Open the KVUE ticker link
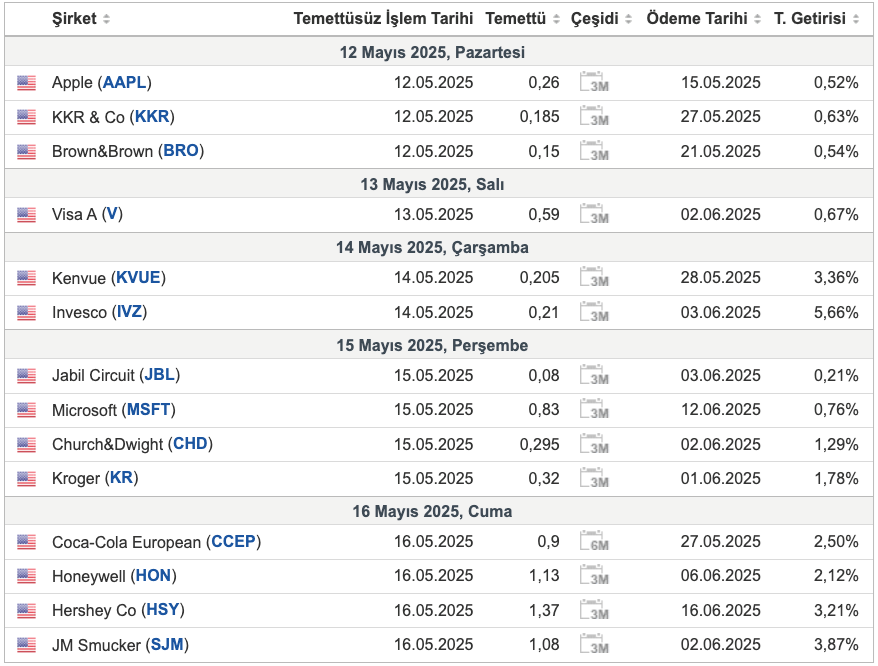The image size is (878, 666). tap(138, 277)
